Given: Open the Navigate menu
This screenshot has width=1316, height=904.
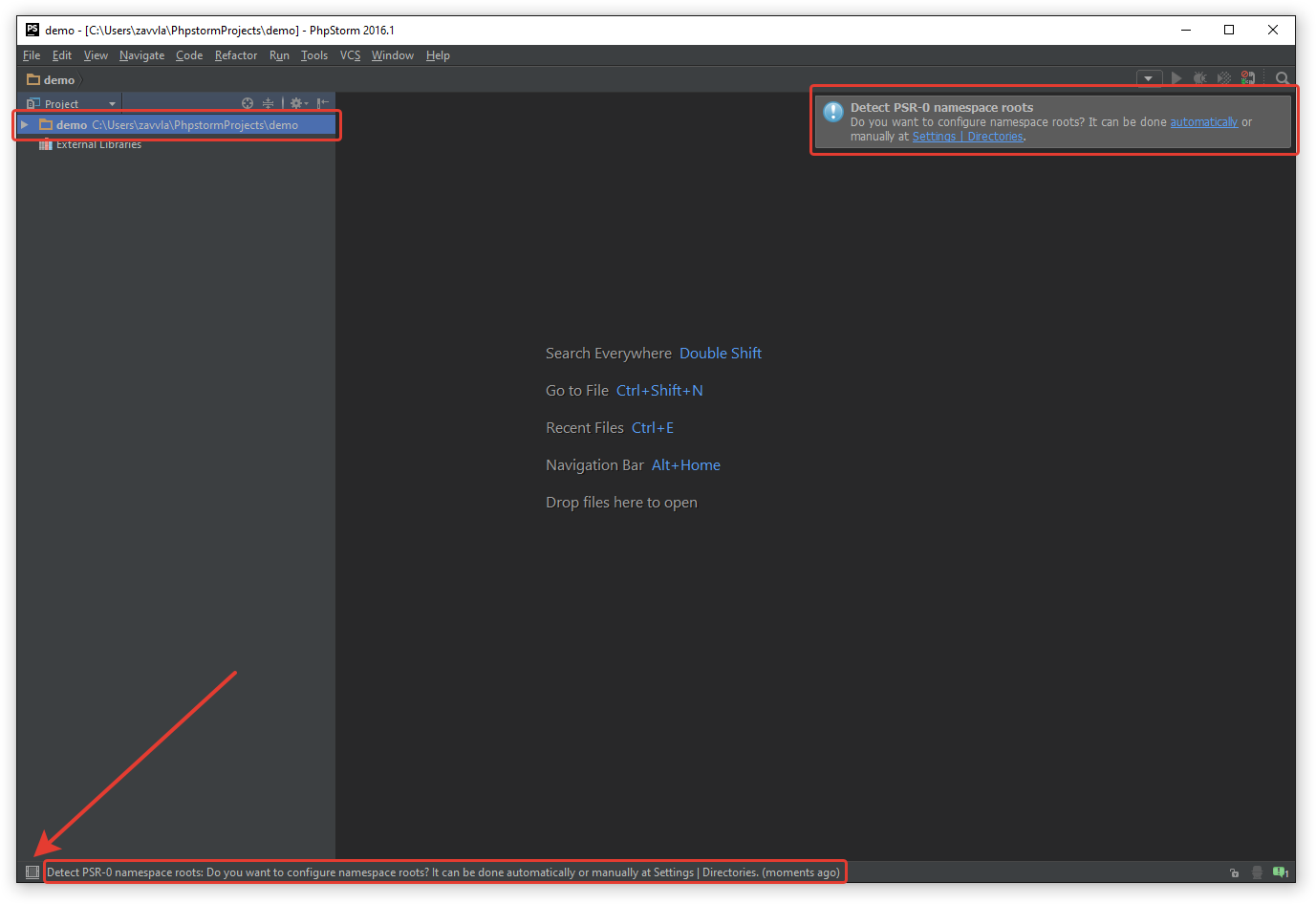Looking at the screenshot, I should [x=141, y=55].
